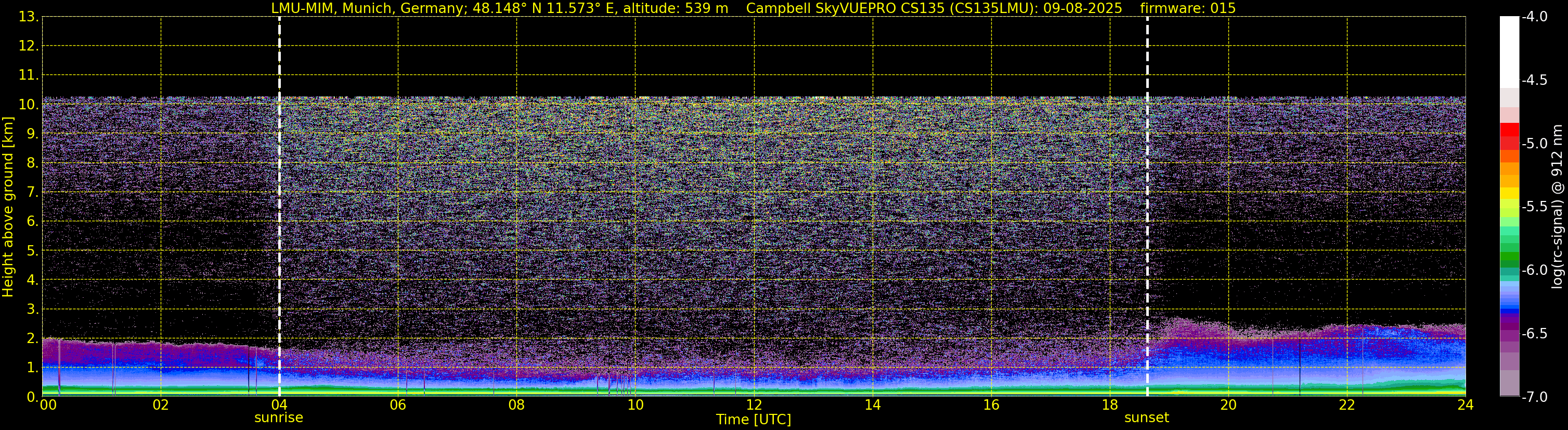Click the "log(rc-signal) @ 912 nm" colorbar label
The width and height of the screenshot is (1568, 430).
pyautogui.click(x=1558, y=207)
